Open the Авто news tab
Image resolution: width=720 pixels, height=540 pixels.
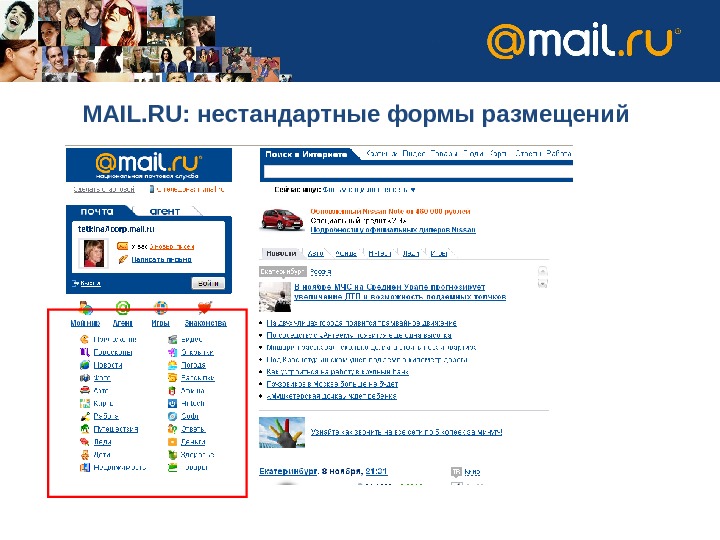pos(315,253)
